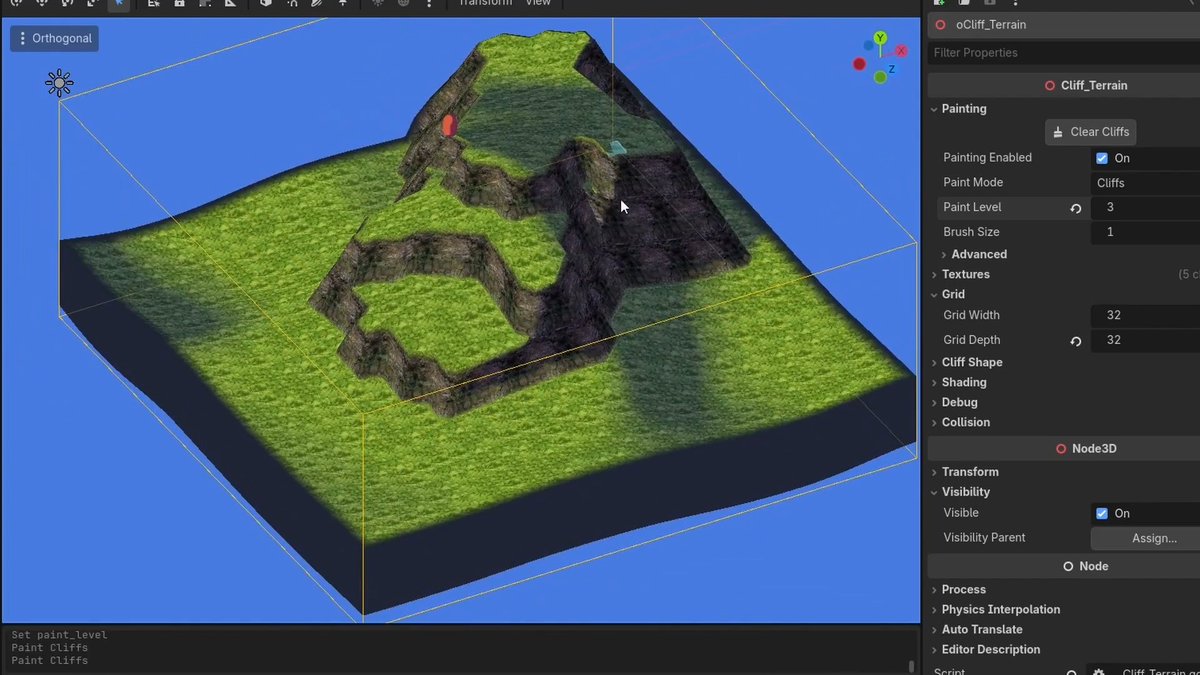This screenshot has width=1200, height=675.
Task: Revert the Paint Level value
Action: point(1076,208)
